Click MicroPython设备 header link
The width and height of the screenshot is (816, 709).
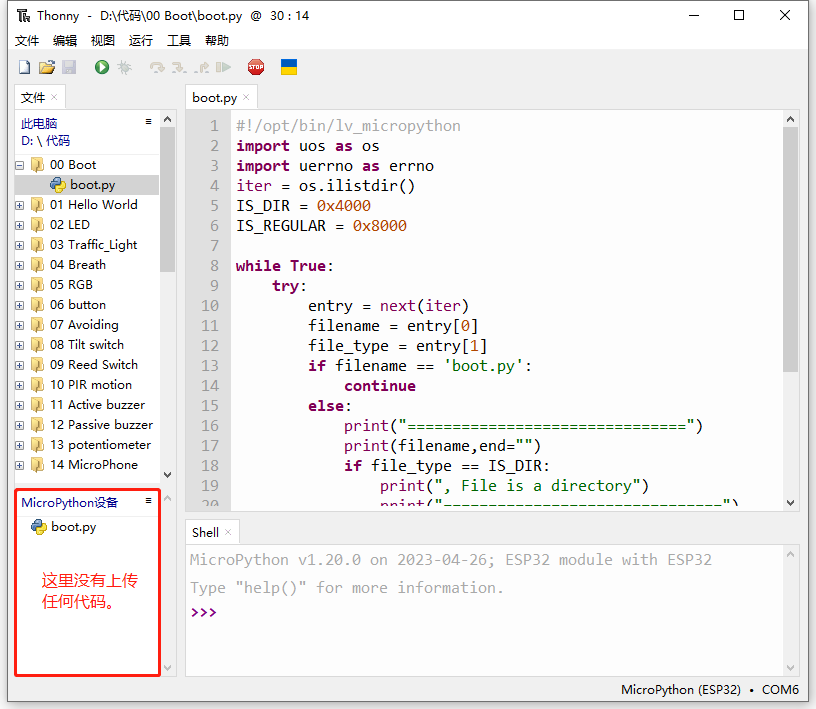click(70, 502)
